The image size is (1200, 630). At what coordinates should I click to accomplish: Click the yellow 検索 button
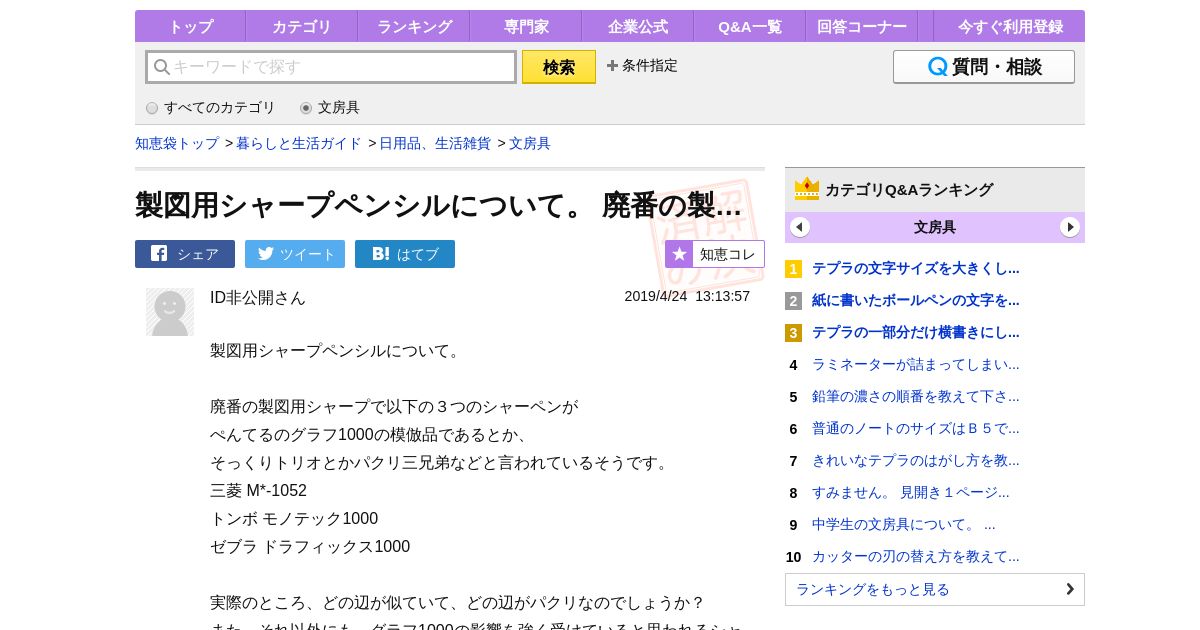(x=559, y=67)
